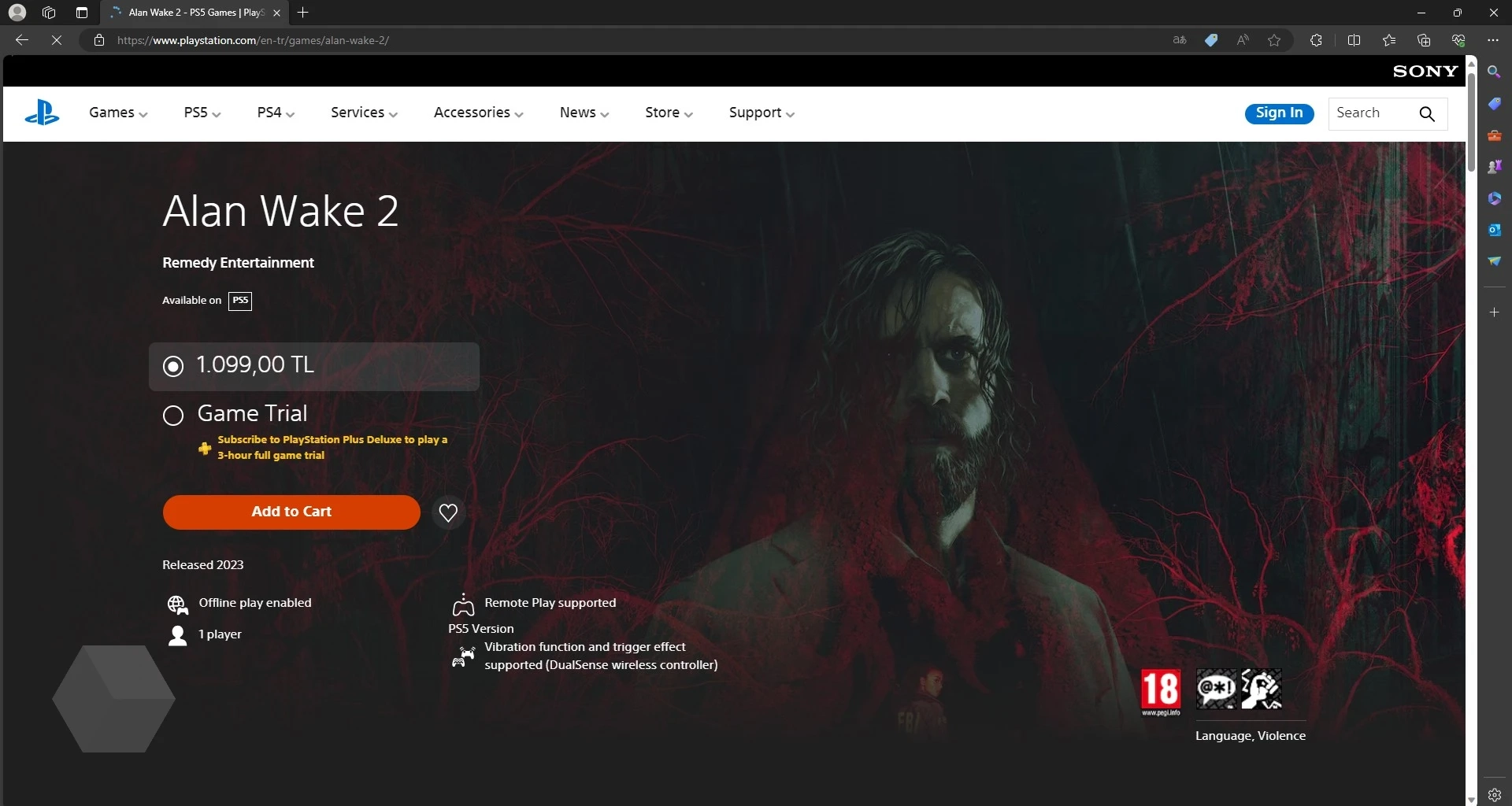This screenshot has width=1512, height=806.
Task: Expand the PS5 menu
Action: (202, 113)
